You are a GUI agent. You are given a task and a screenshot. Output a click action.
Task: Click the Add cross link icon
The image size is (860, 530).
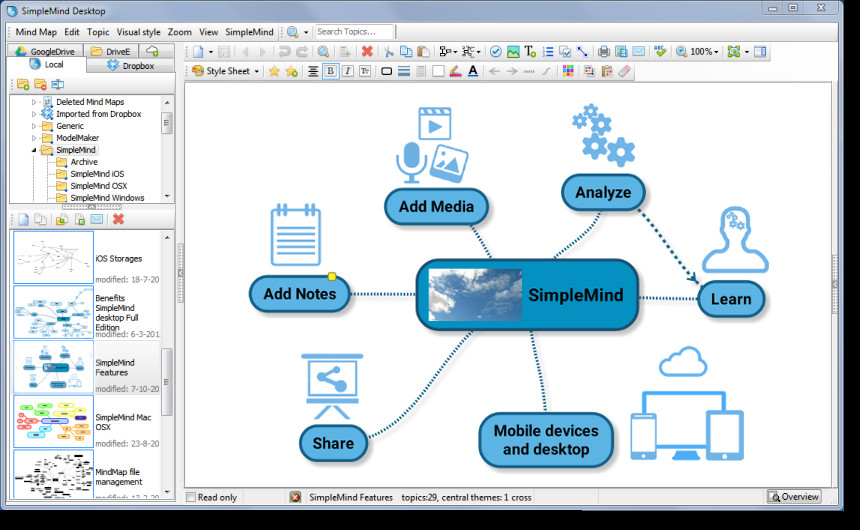(x=582, y=52)
